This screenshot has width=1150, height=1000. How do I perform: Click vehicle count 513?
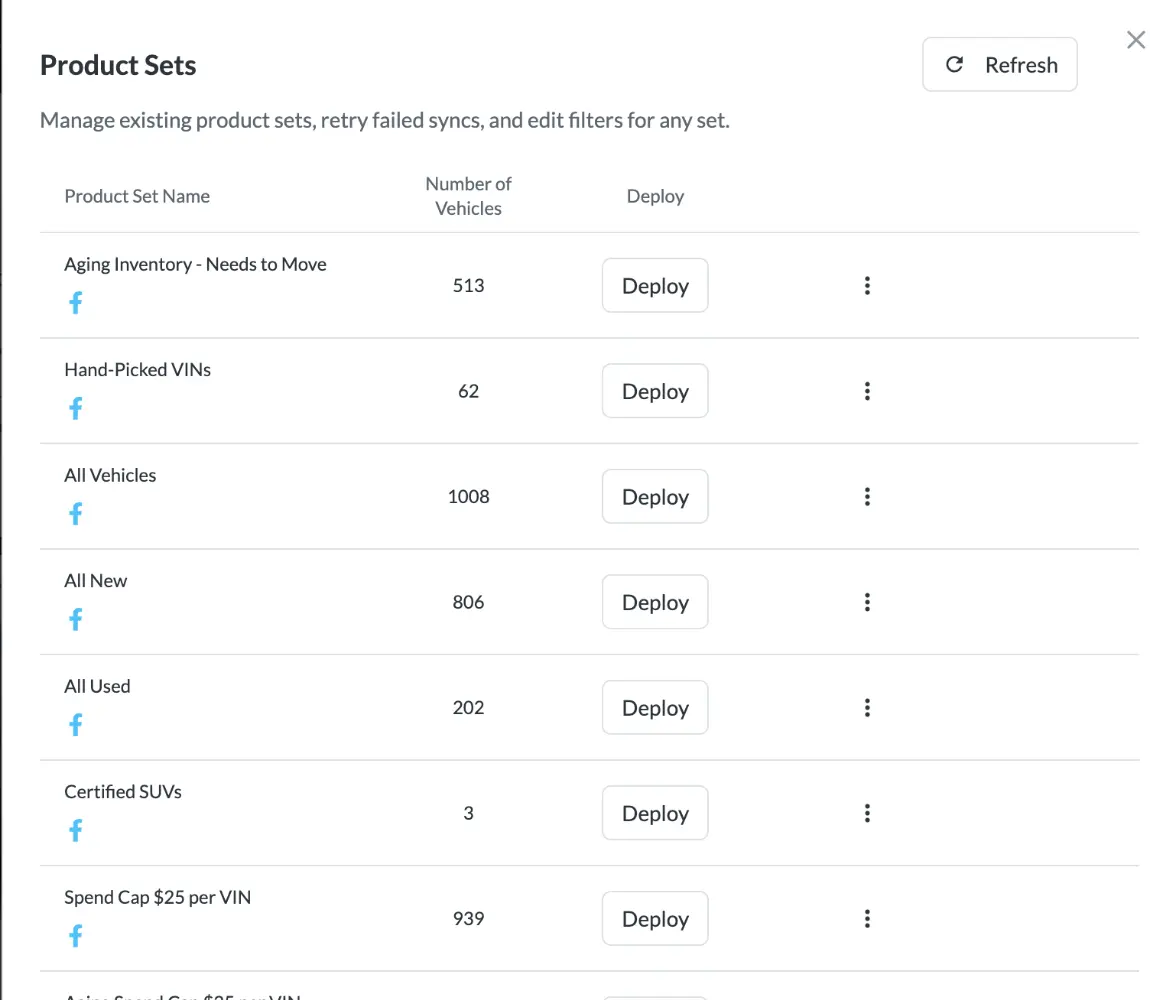(x=469, y=285)
